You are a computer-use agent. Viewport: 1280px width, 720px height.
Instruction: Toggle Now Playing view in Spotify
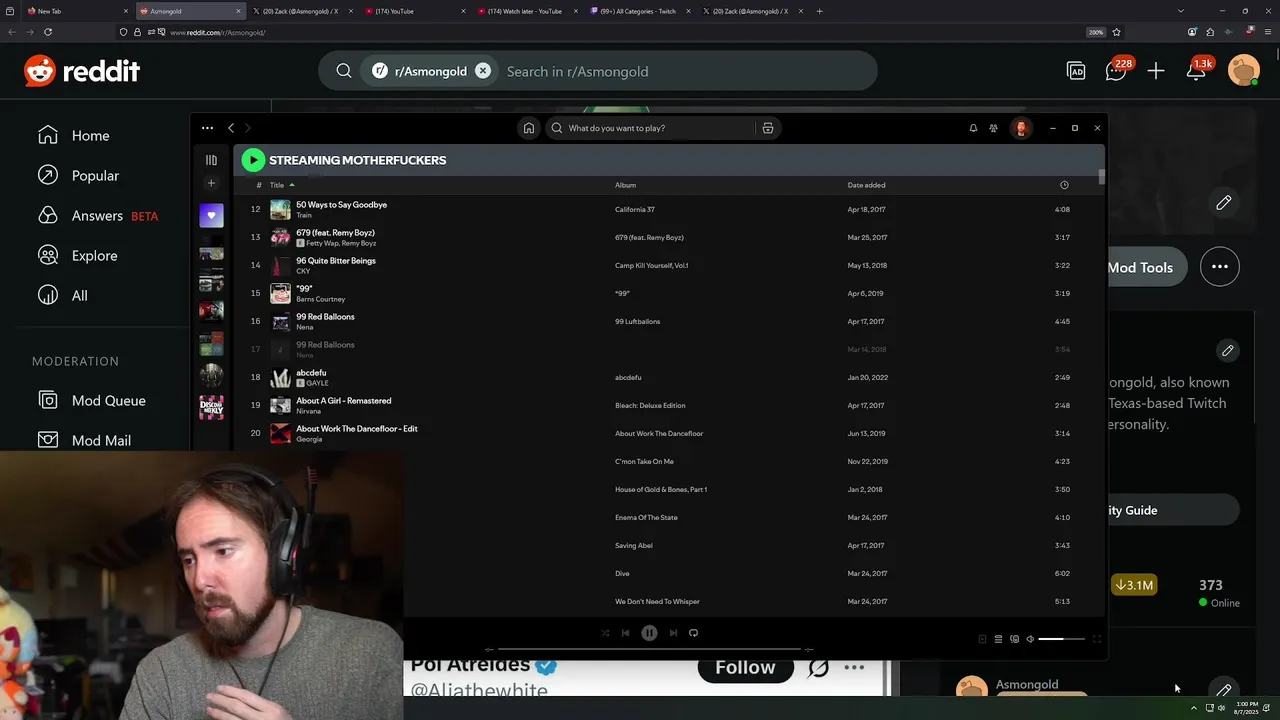(x=982, y=639)
